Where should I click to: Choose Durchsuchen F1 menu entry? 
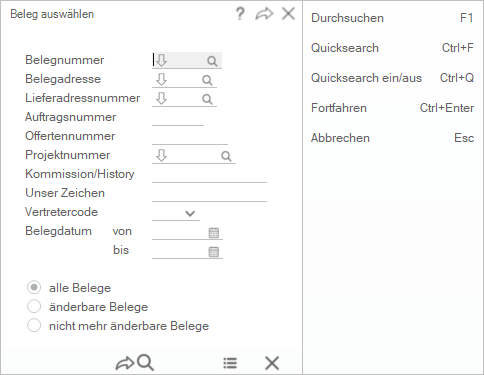[x=392, y=18]
